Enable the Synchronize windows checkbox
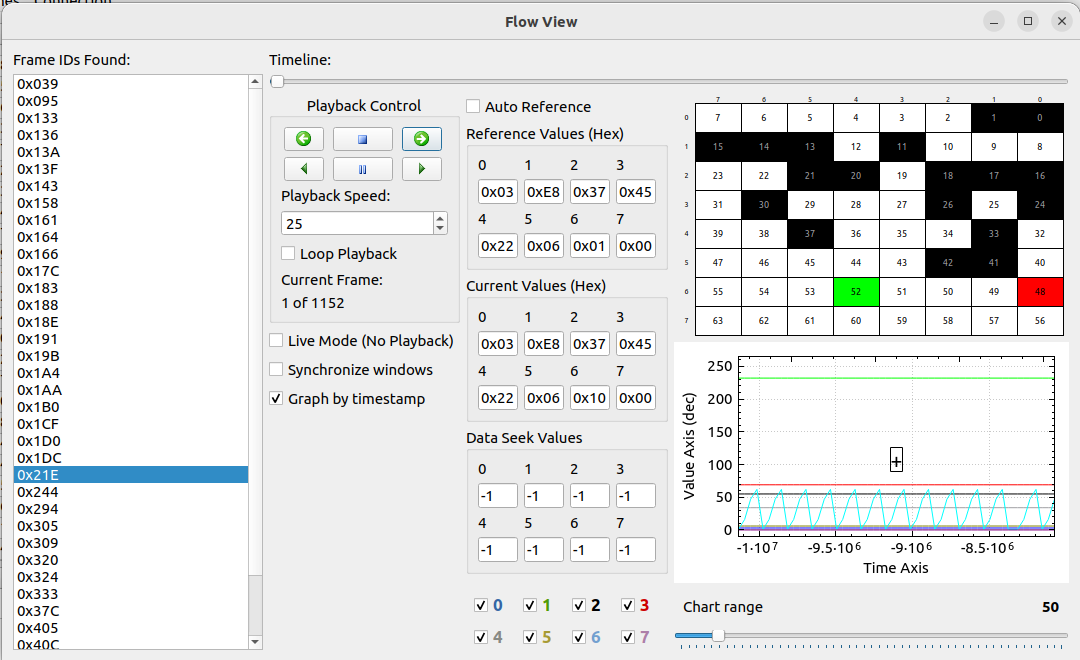Image resolution: width=1080 pixels, height=660 pixels. (x=276, y=369)
